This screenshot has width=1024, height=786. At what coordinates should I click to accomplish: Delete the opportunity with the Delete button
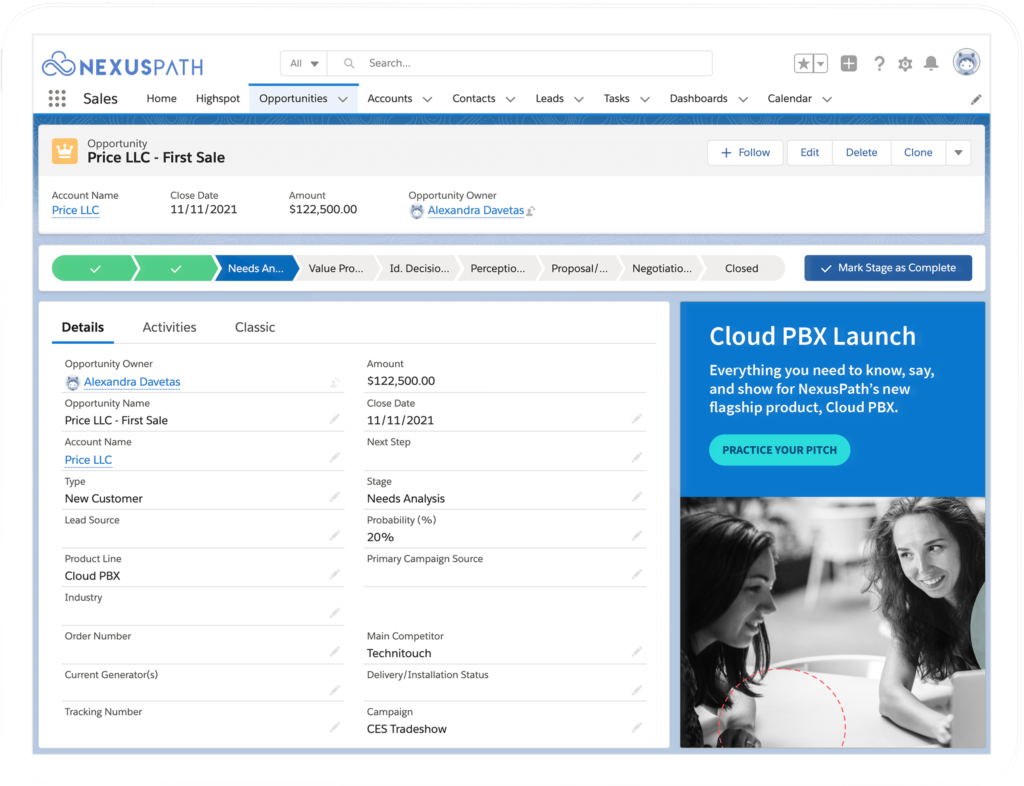[861, 153]
